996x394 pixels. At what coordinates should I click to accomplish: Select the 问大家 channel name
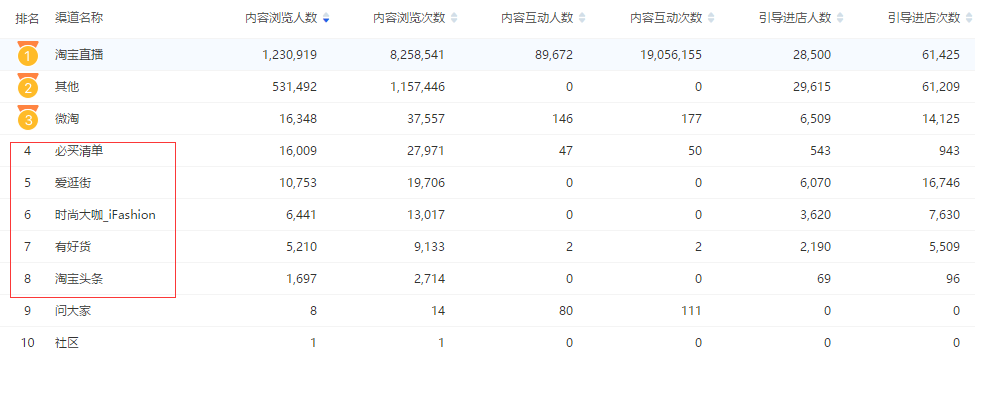point(73,311)
